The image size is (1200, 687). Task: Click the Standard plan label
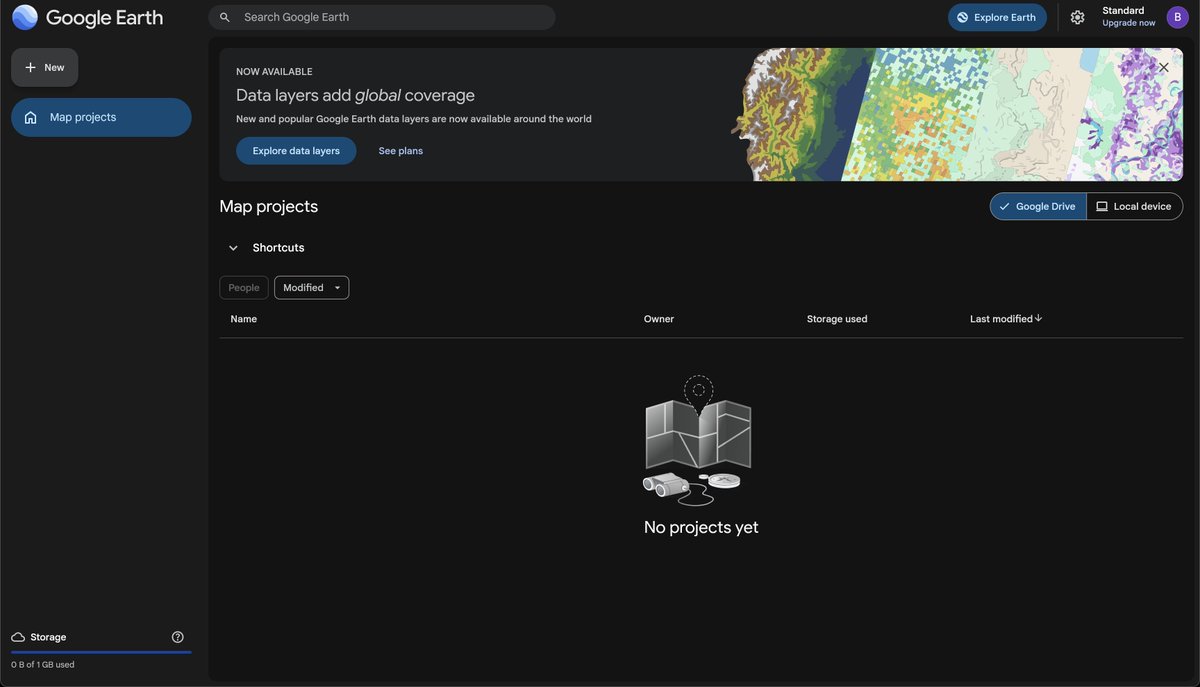pos(1123,11)
